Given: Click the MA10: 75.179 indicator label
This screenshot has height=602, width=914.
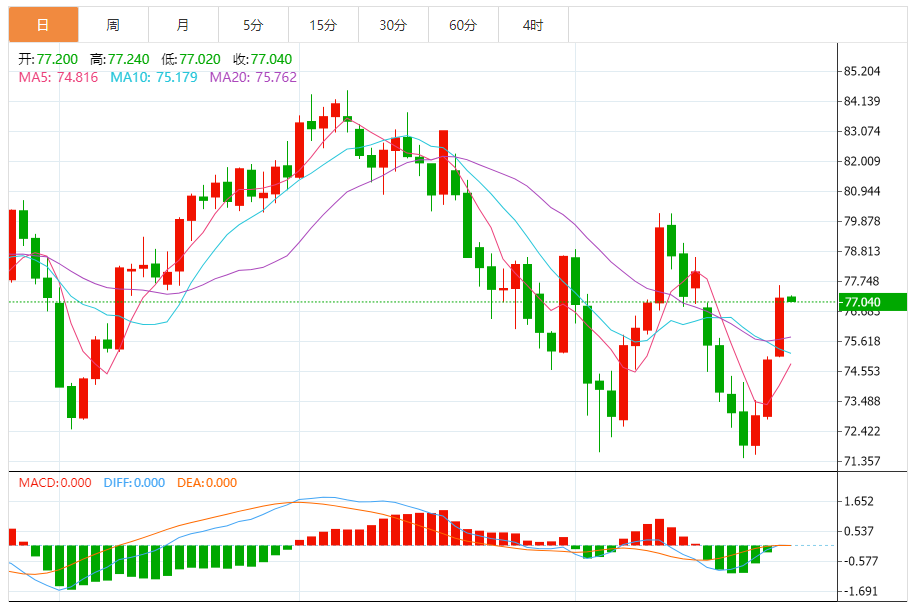Looking at the screenshot, I should (154, 77).
